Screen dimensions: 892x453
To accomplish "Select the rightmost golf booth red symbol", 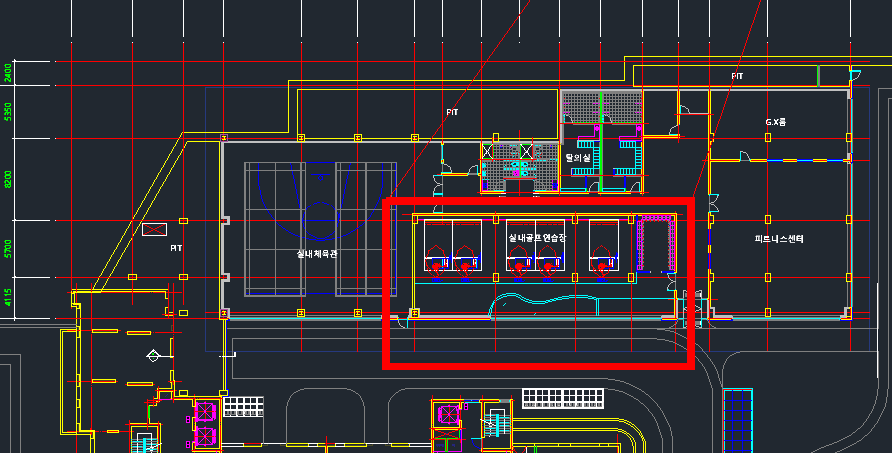I will pos(602,266).
